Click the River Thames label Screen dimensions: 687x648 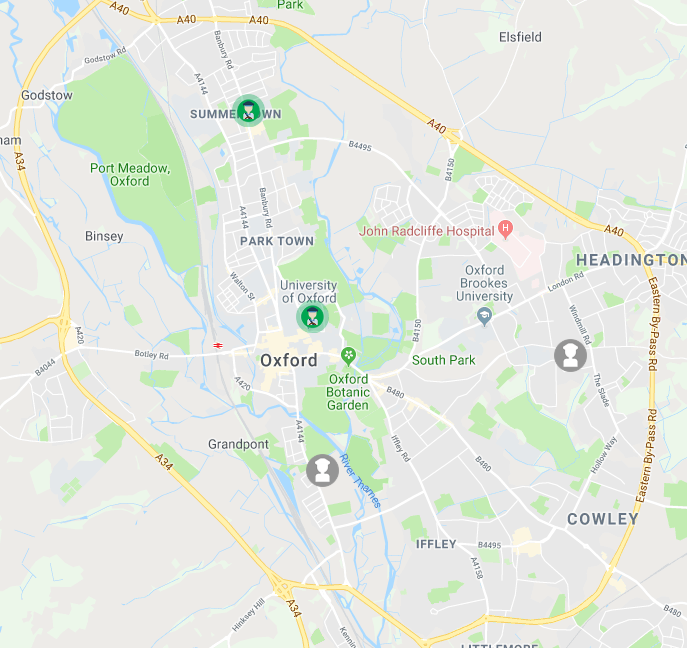coord(361,481)
